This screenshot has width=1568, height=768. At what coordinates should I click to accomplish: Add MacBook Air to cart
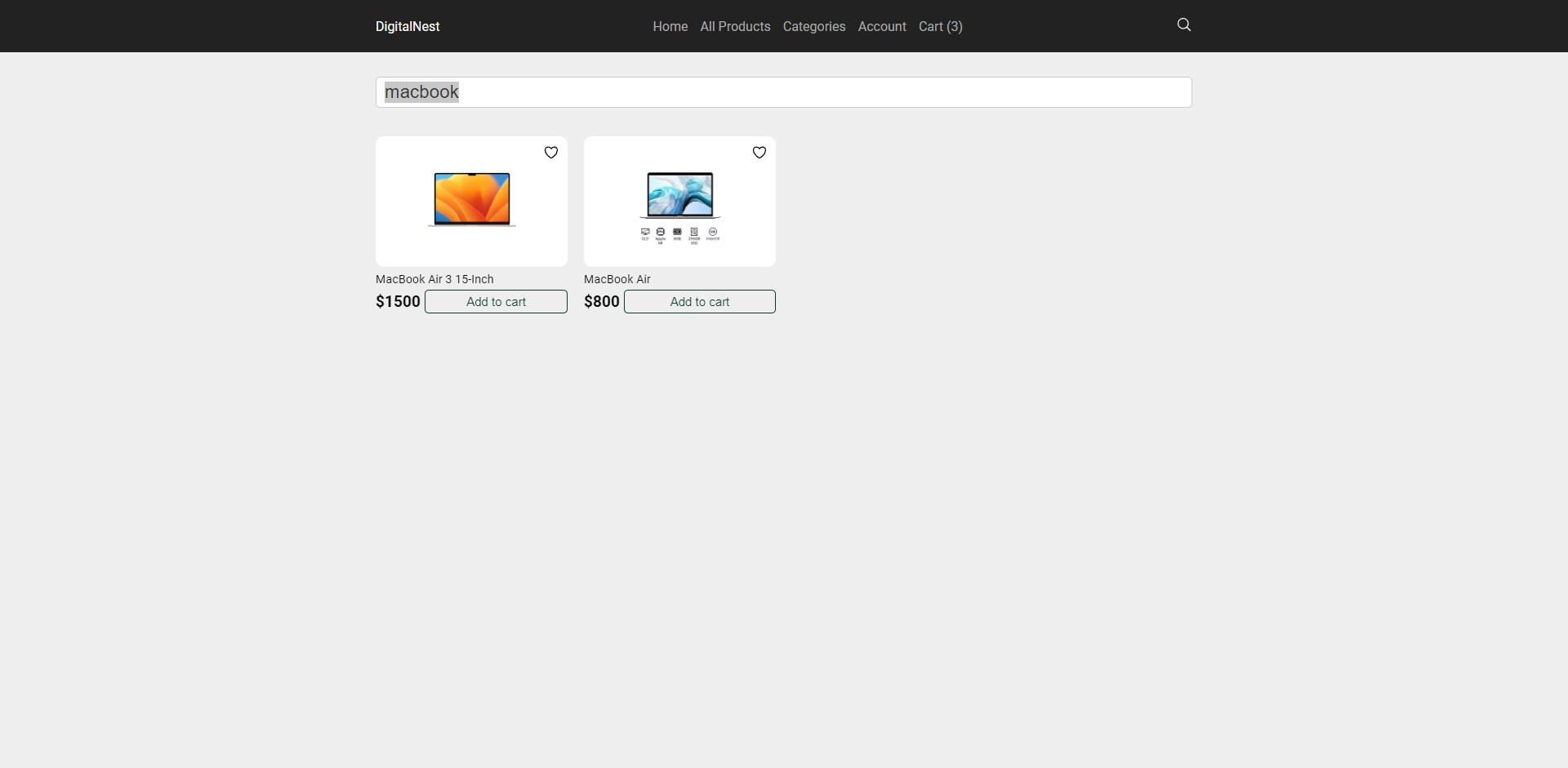[699, 301]
